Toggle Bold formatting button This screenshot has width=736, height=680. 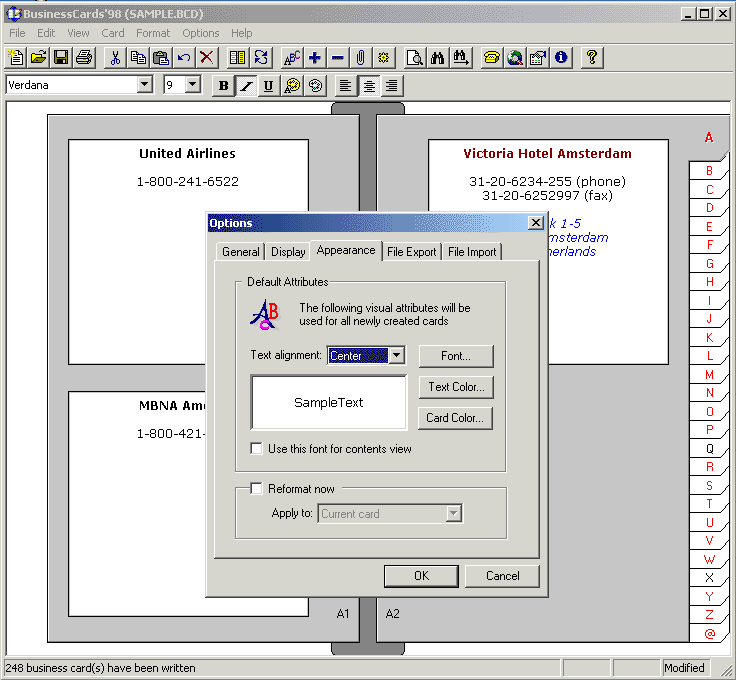click(223, 86)
